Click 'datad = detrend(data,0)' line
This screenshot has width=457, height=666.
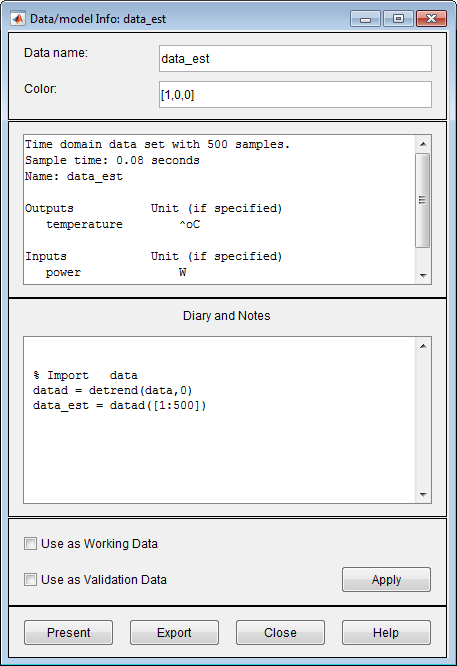click(113, 390)
